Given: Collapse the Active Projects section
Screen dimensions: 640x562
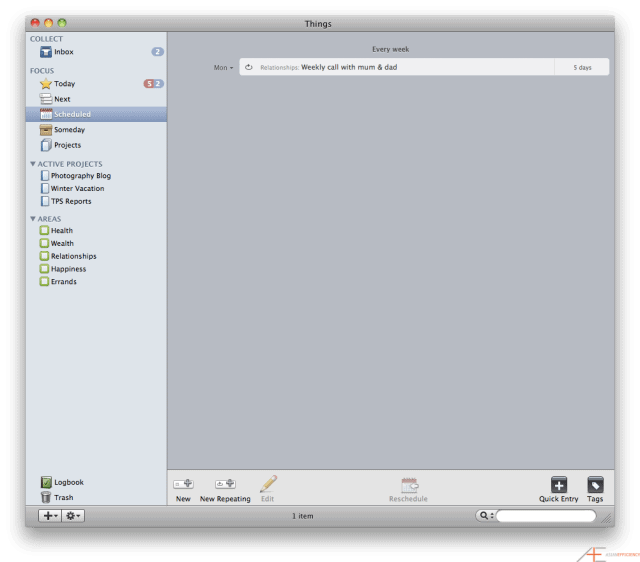Looking at the screenshot, I should (x=33, y=164).
